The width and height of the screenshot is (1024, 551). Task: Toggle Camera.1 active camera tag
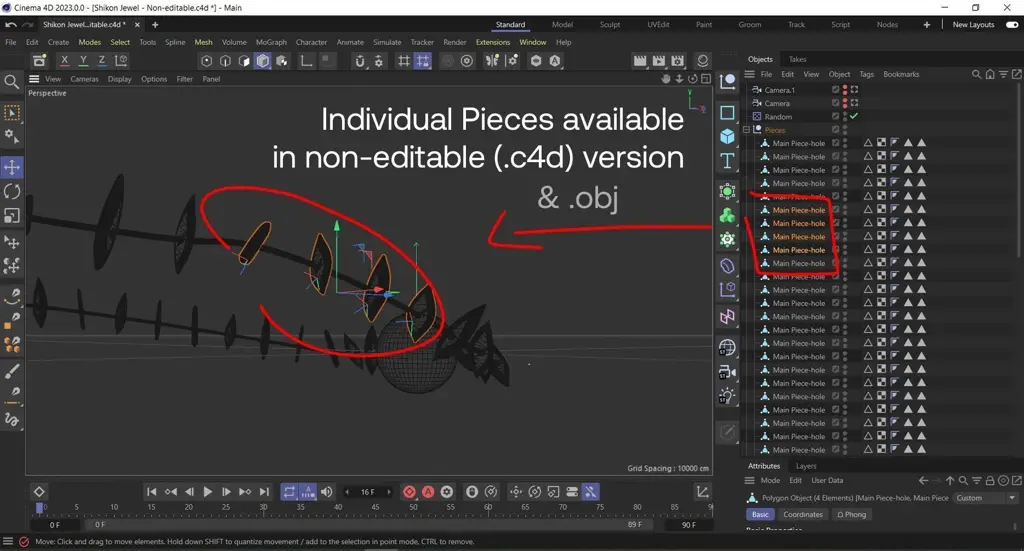(854, 89)
